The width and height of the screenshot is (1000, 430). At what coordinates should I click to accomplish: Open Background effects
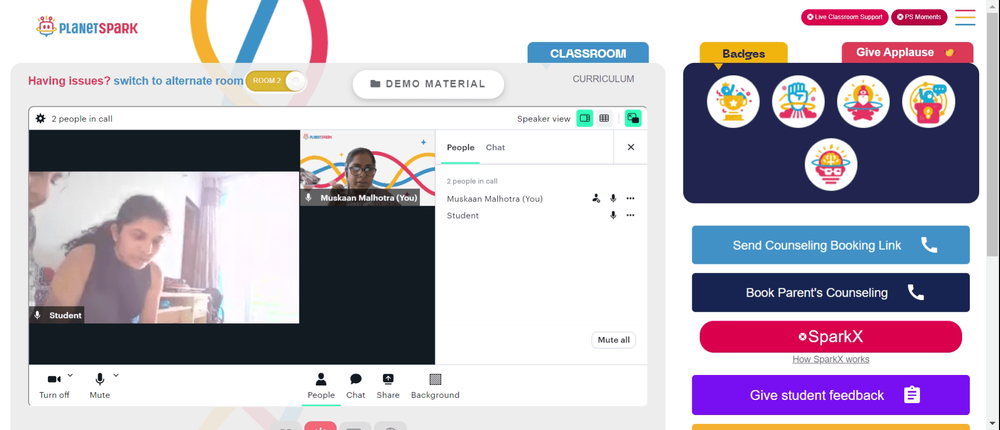point(435,386)
